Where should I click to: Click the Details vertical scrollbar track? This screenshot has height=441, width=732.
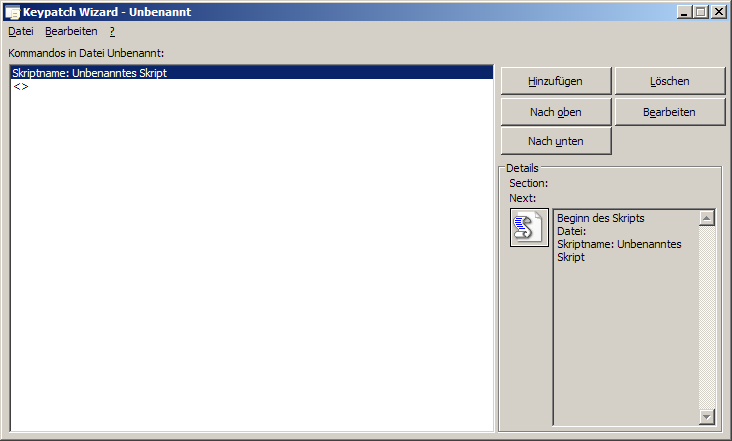click(x=707, y=320)
